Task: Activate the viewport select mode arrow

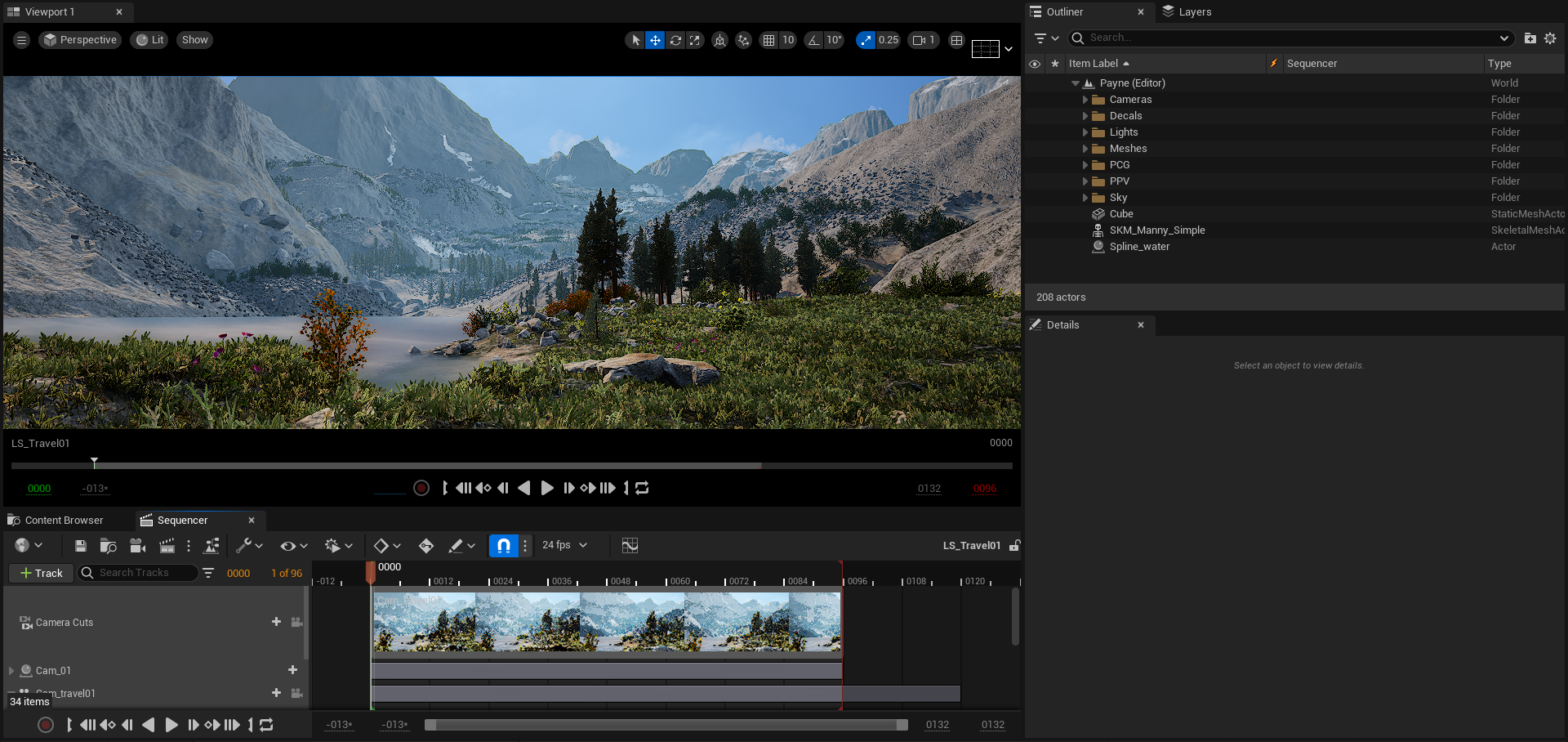Action: (x=635, y=40)
